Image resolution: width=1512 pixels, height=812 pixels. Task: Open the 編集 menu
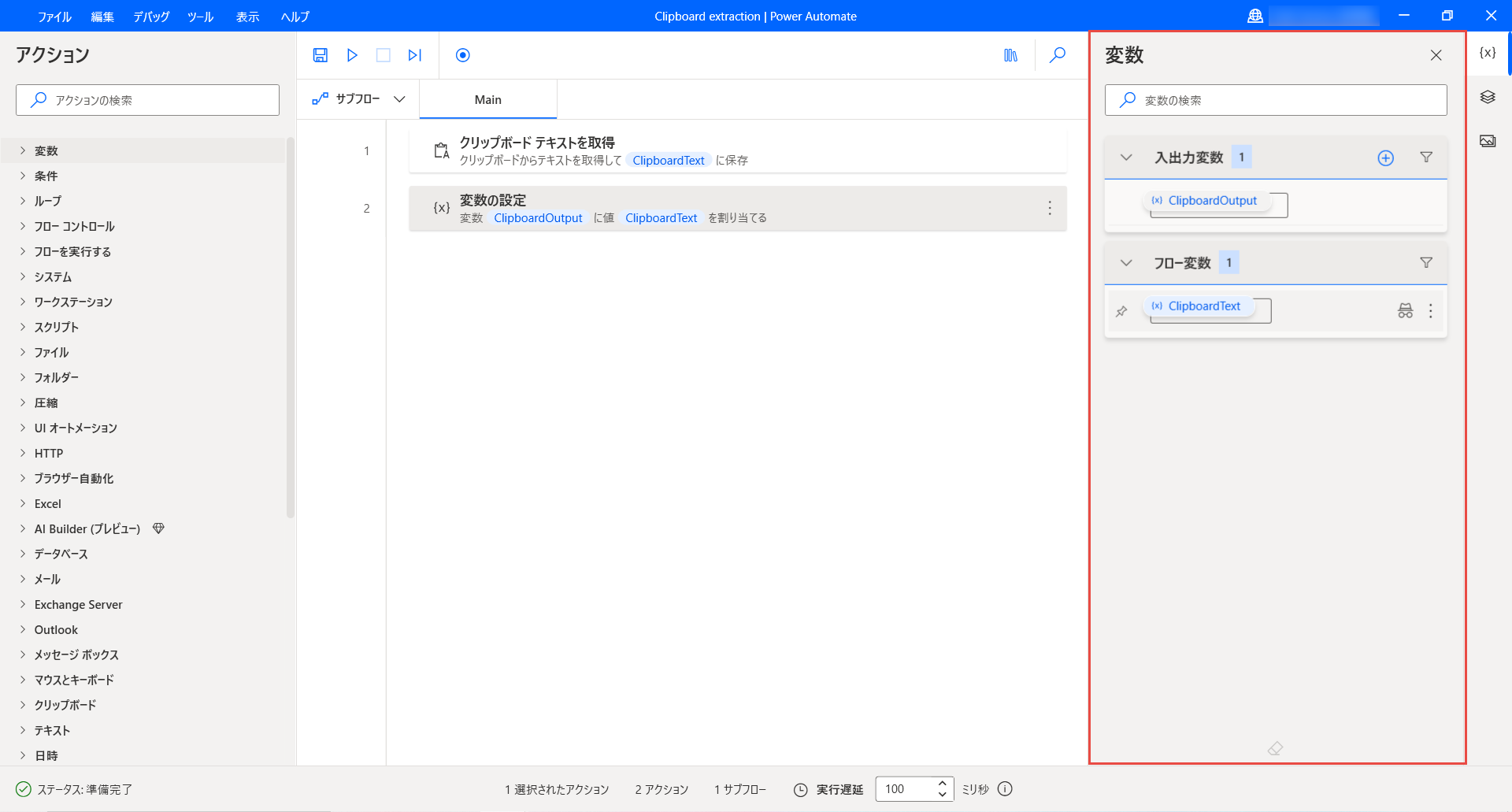(102, 17)
